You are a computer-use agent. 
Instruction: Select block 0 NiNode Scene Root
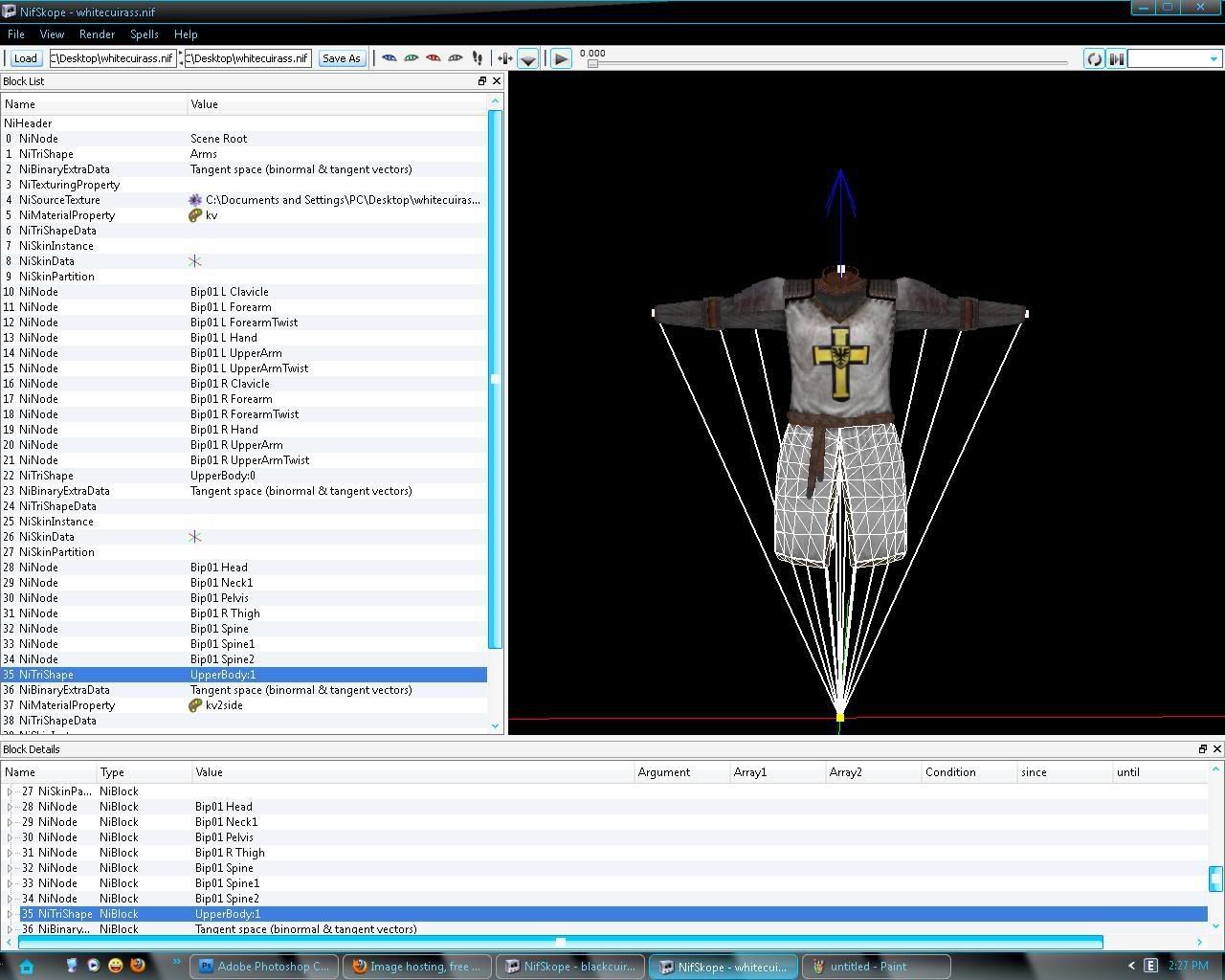tap(244, 139)
